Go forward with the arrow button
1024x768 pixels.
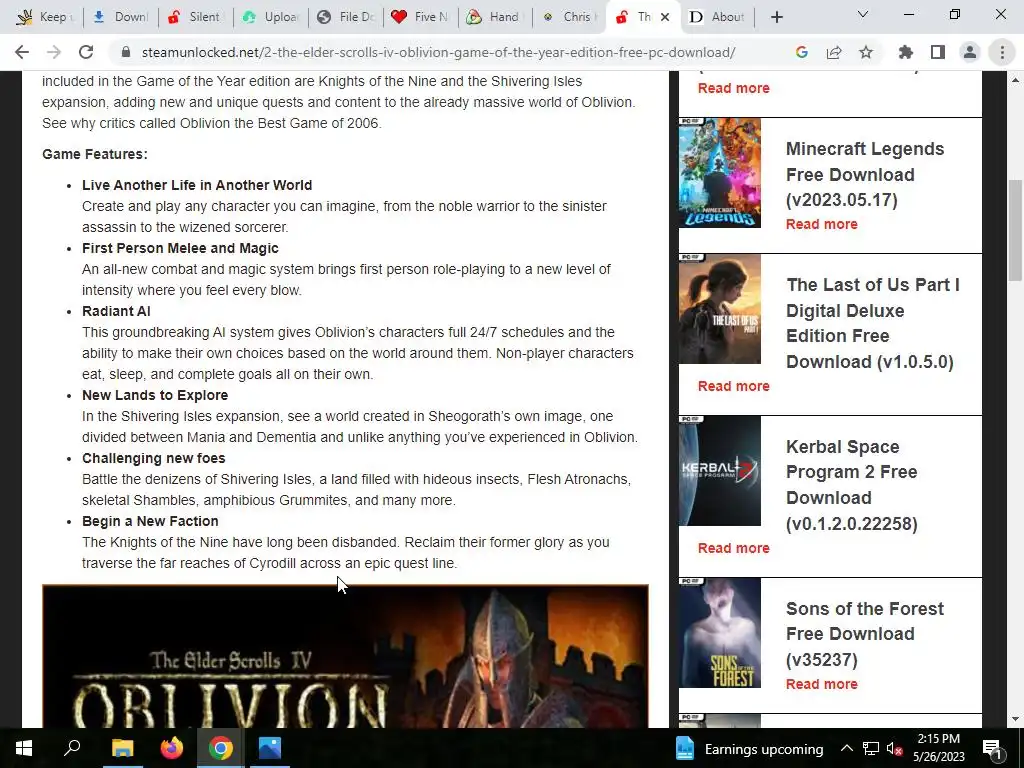pos(54,52)
